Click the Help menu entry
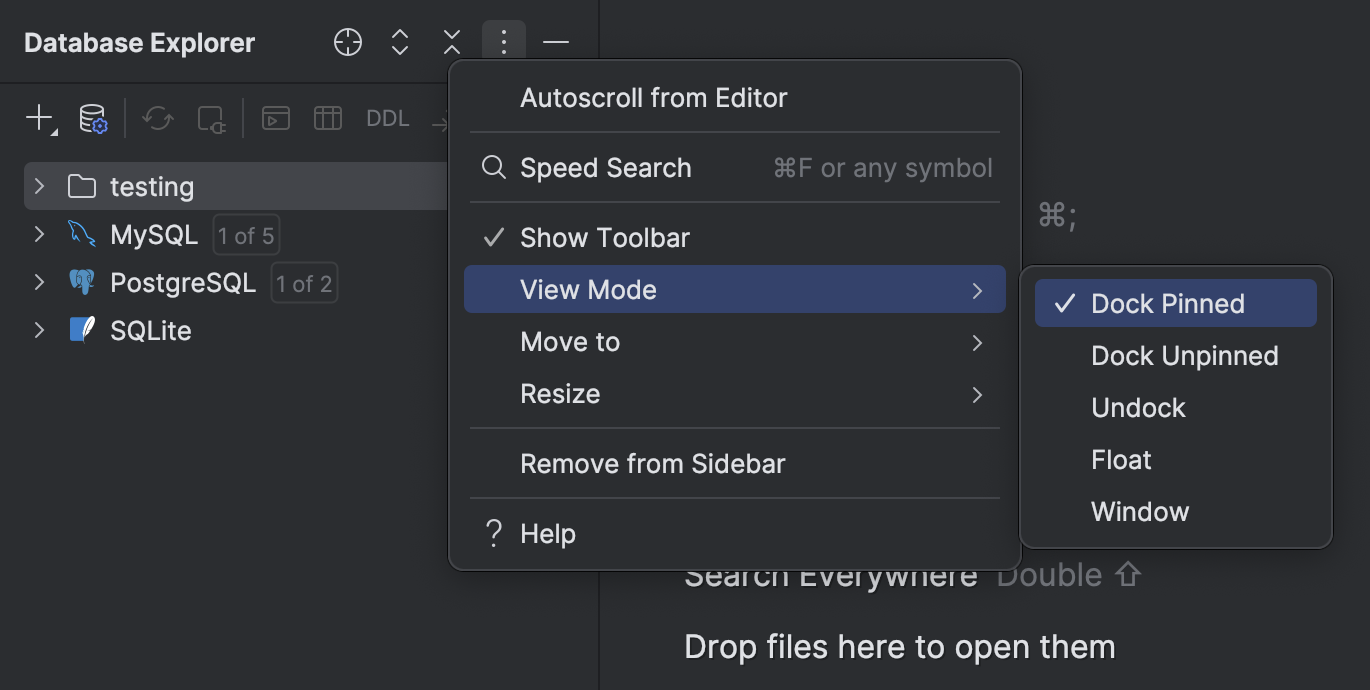 coord(547,533)
